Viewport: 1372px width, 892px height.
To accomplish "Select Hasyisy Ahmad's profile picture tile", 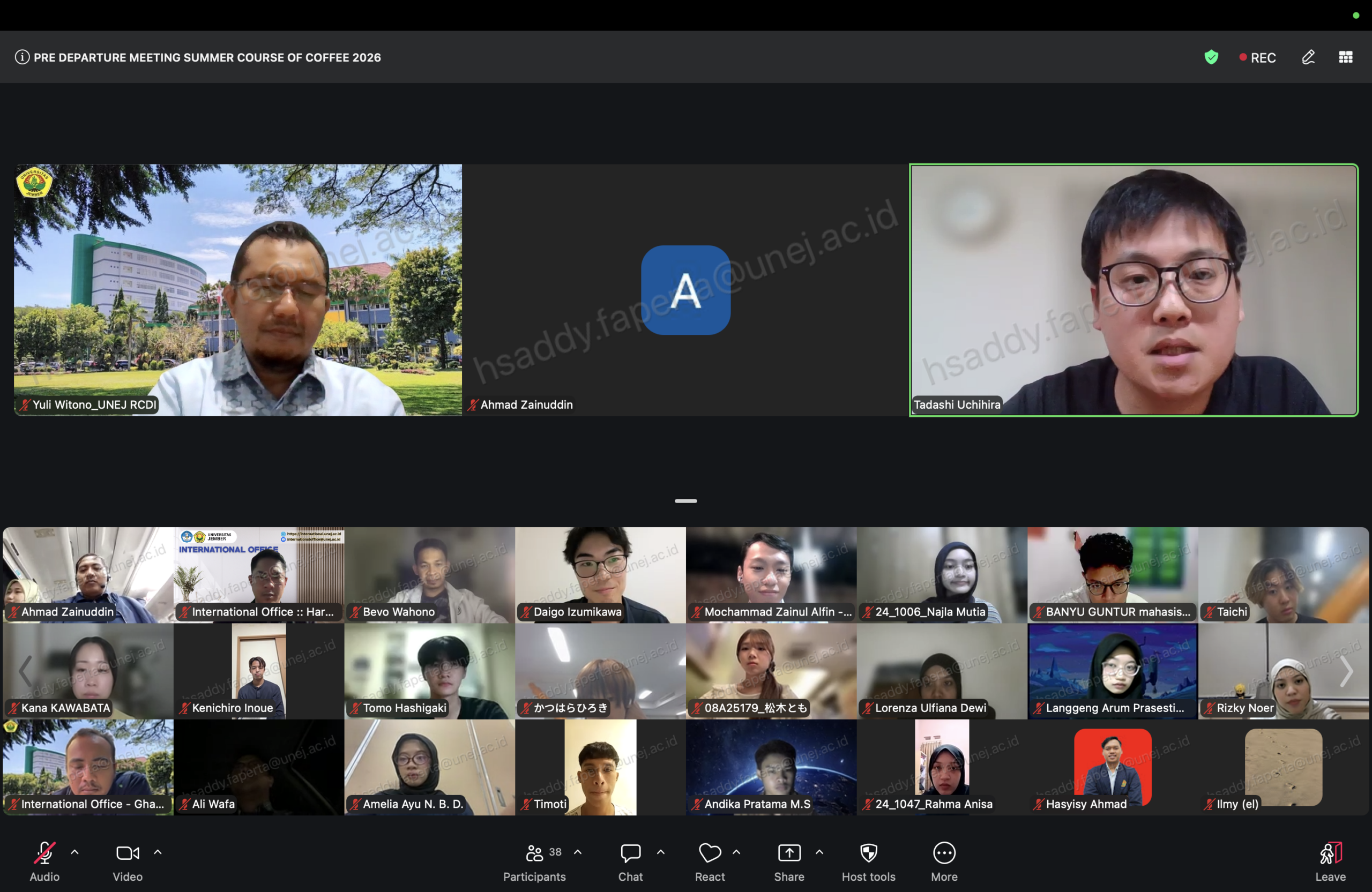I will (x=1113, y=767).
